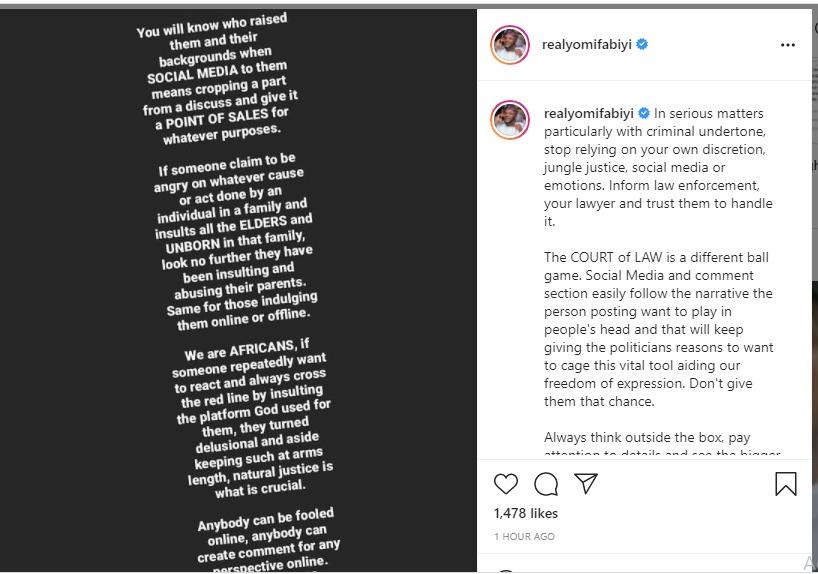Open realyomifabiyi profile from the header username
818x574 pixels.
pyautogui.click(x=586, y=45)
